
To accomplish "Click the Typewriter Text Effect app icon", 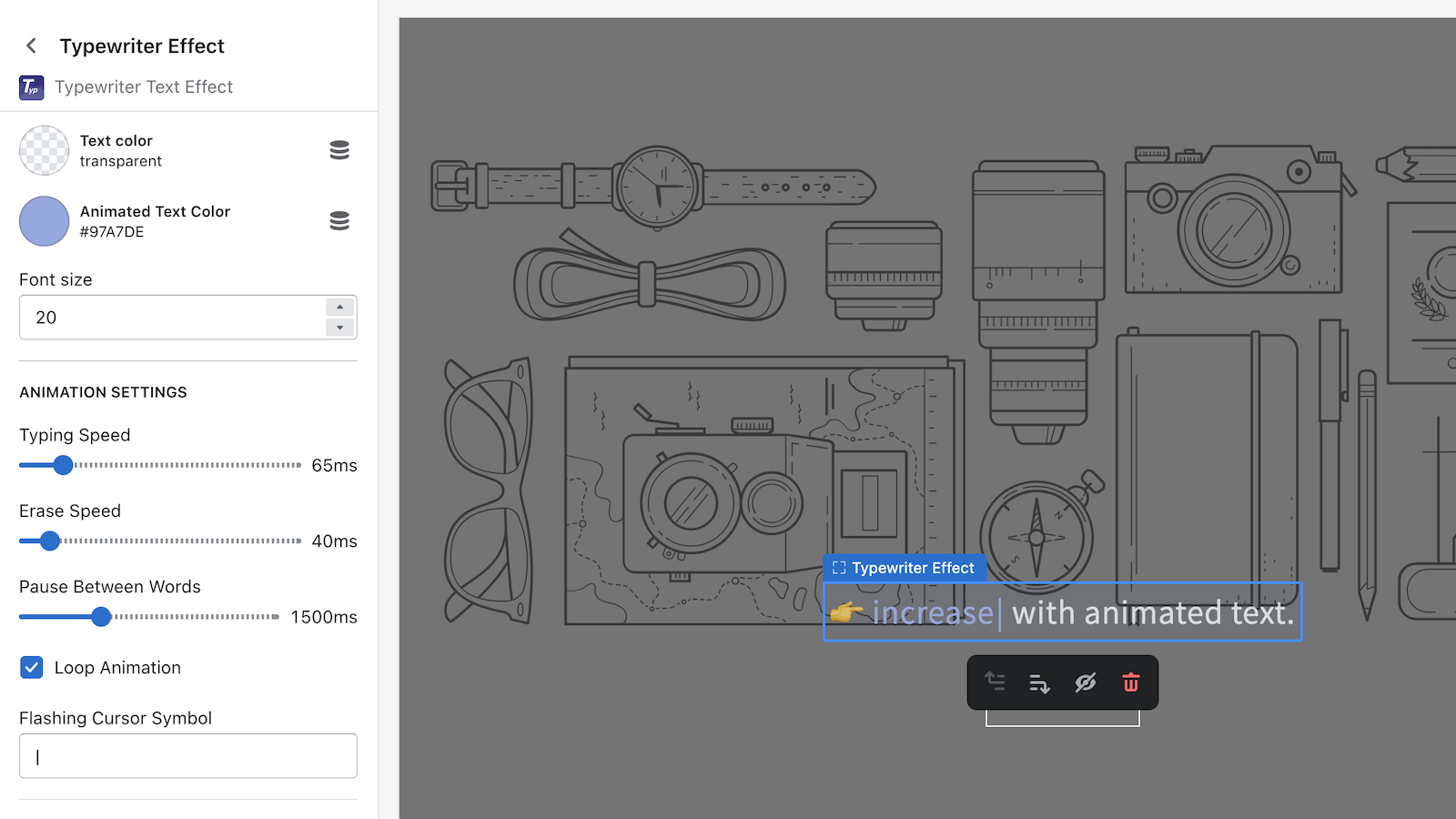I will 31,87.
